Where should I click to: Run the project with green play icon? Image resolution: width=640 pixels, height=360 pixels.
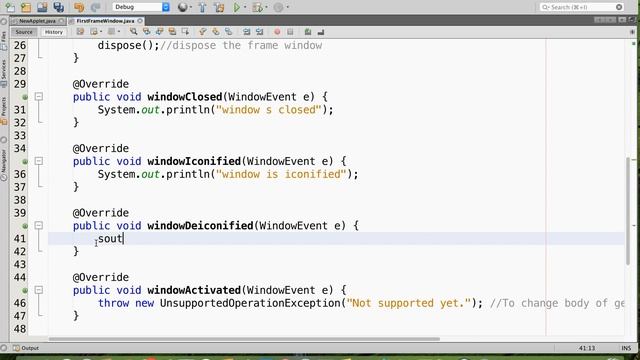(237, 7)
